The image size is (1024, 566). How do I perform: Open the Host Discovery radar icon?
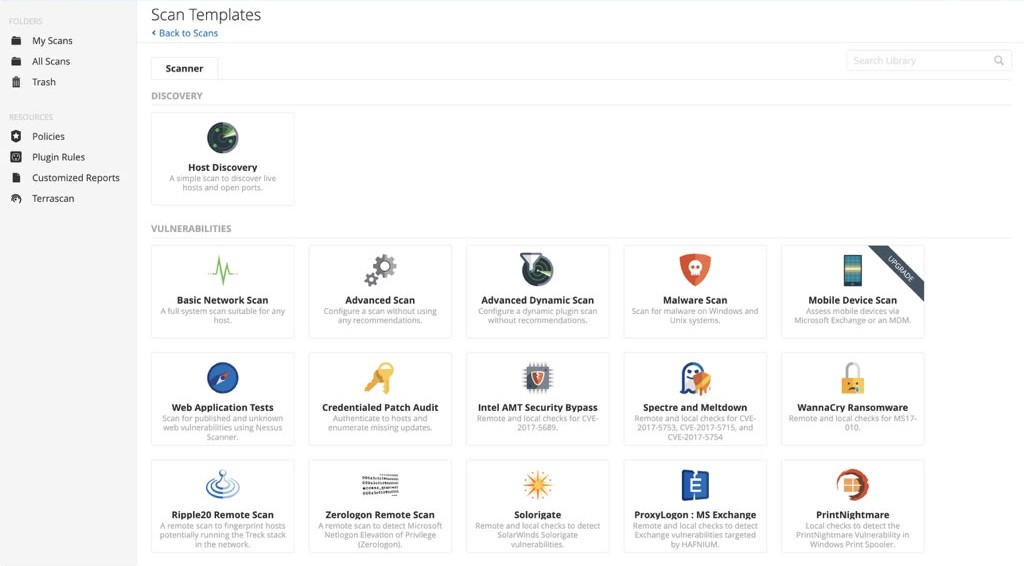click(223, 138)
